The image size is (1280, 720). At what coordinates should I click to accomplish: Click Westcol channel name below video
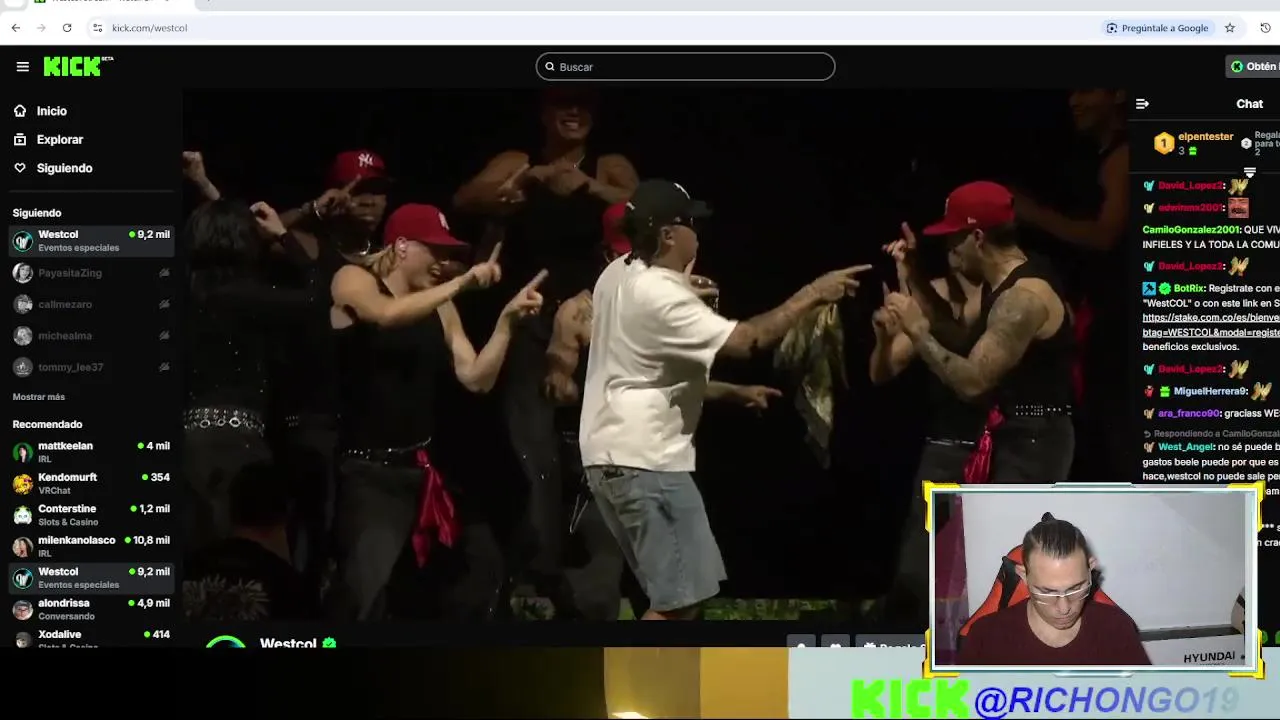point(288,643)
